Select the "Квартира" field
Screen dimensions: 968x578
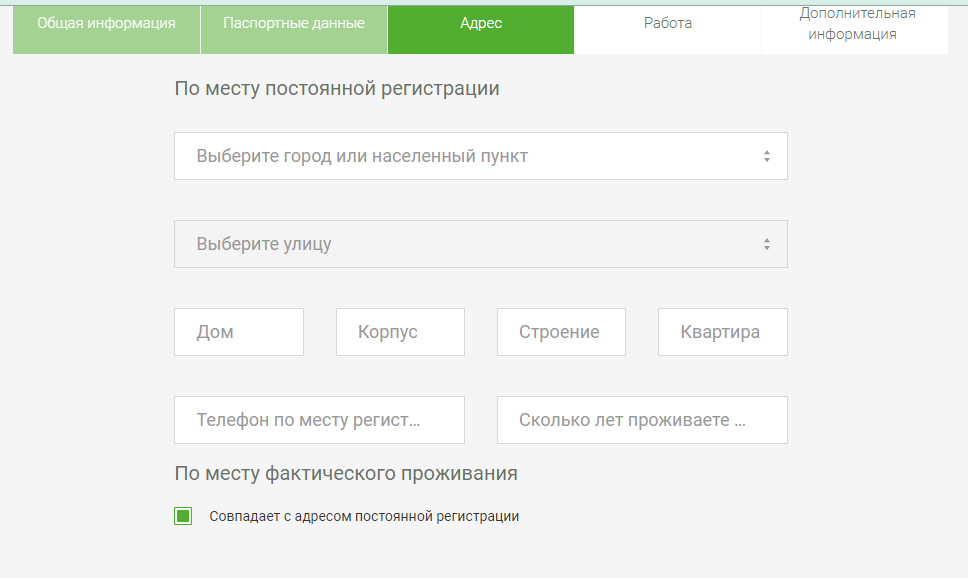[x=722, y=331]
